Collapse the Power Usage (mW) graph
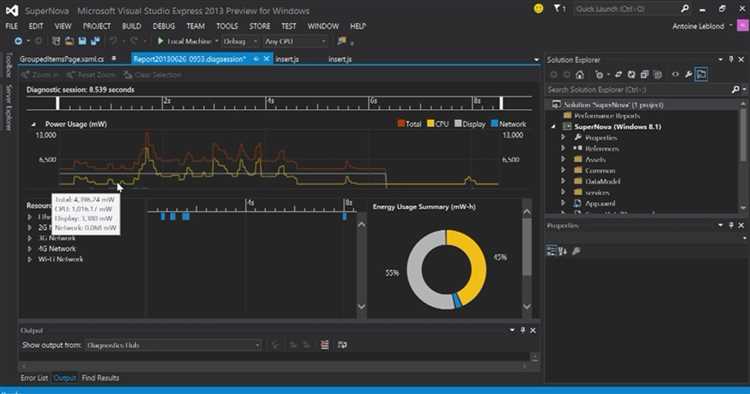Image resolution: width=750 pixels, height=394 pixels. [33, 124]
